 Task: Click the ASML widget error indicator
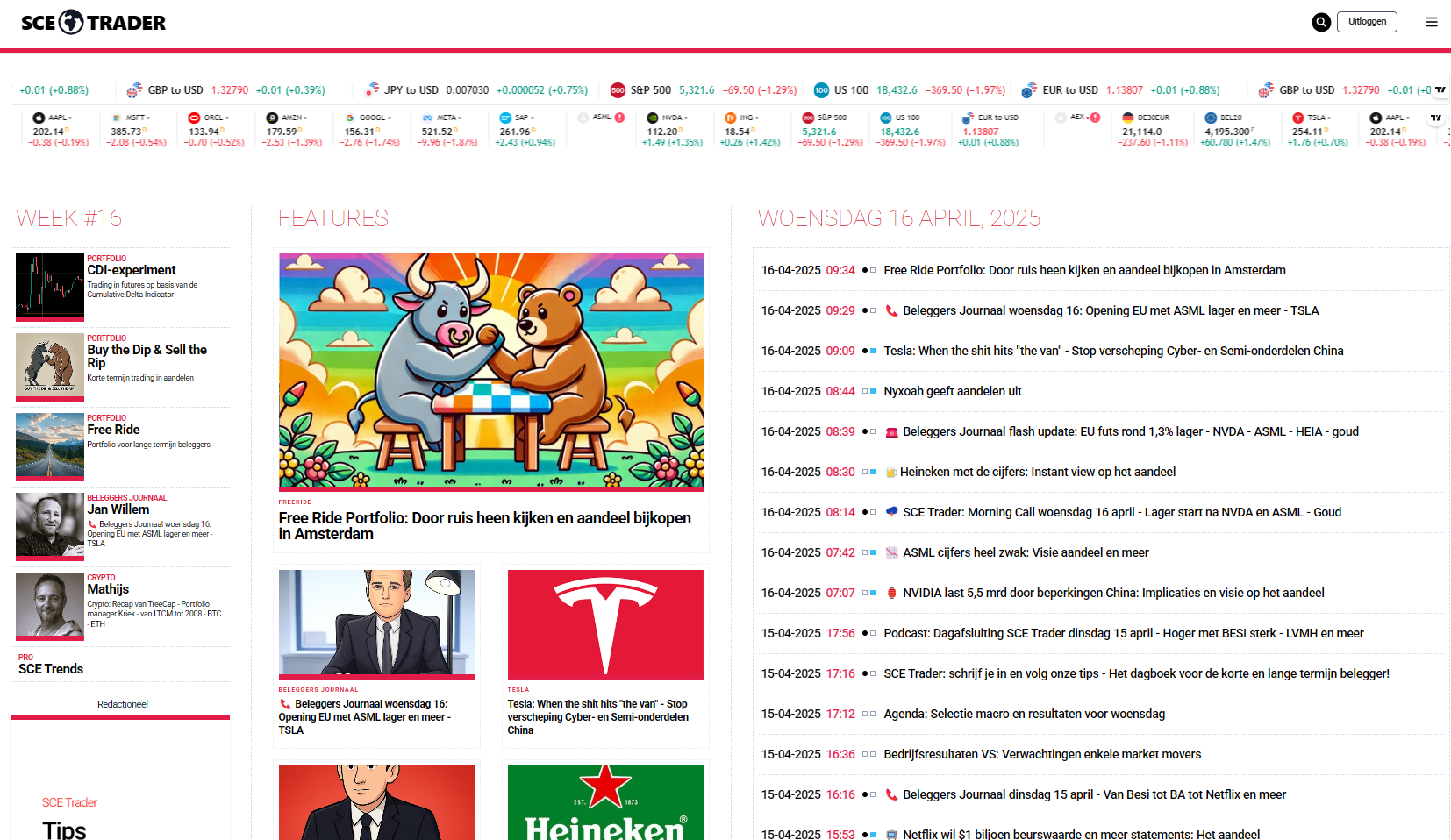[619, 117]
